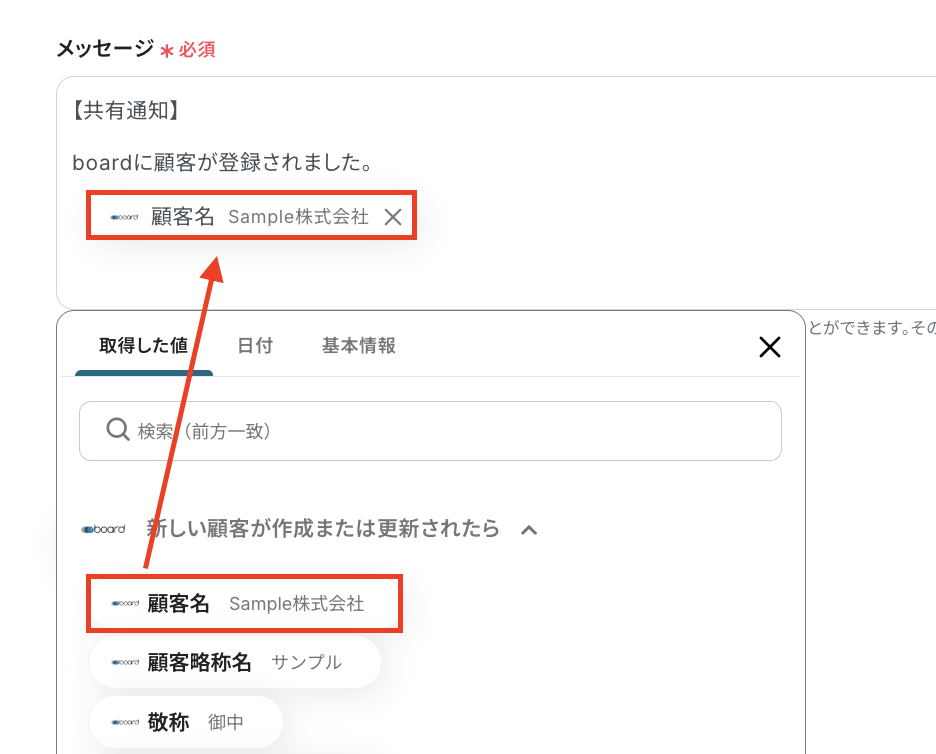Viewport: 936px width, 754px height.
Task: Insert the 顧客略称名 サンプル value
Action: (x=235, y=662)
